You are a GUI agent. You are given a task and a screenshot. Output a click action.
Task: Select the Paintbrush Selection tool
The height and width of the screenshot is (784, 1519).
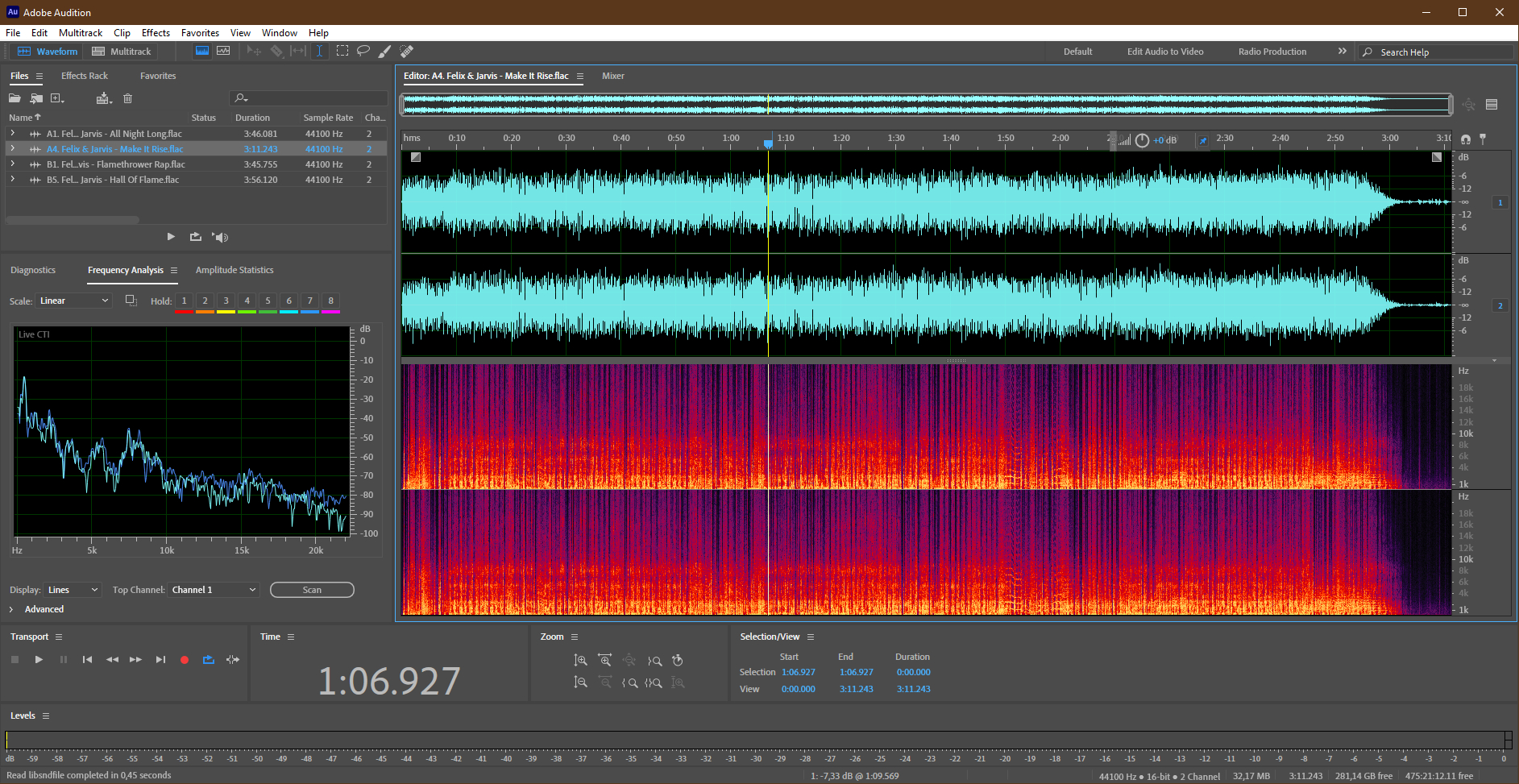point(385,51)
